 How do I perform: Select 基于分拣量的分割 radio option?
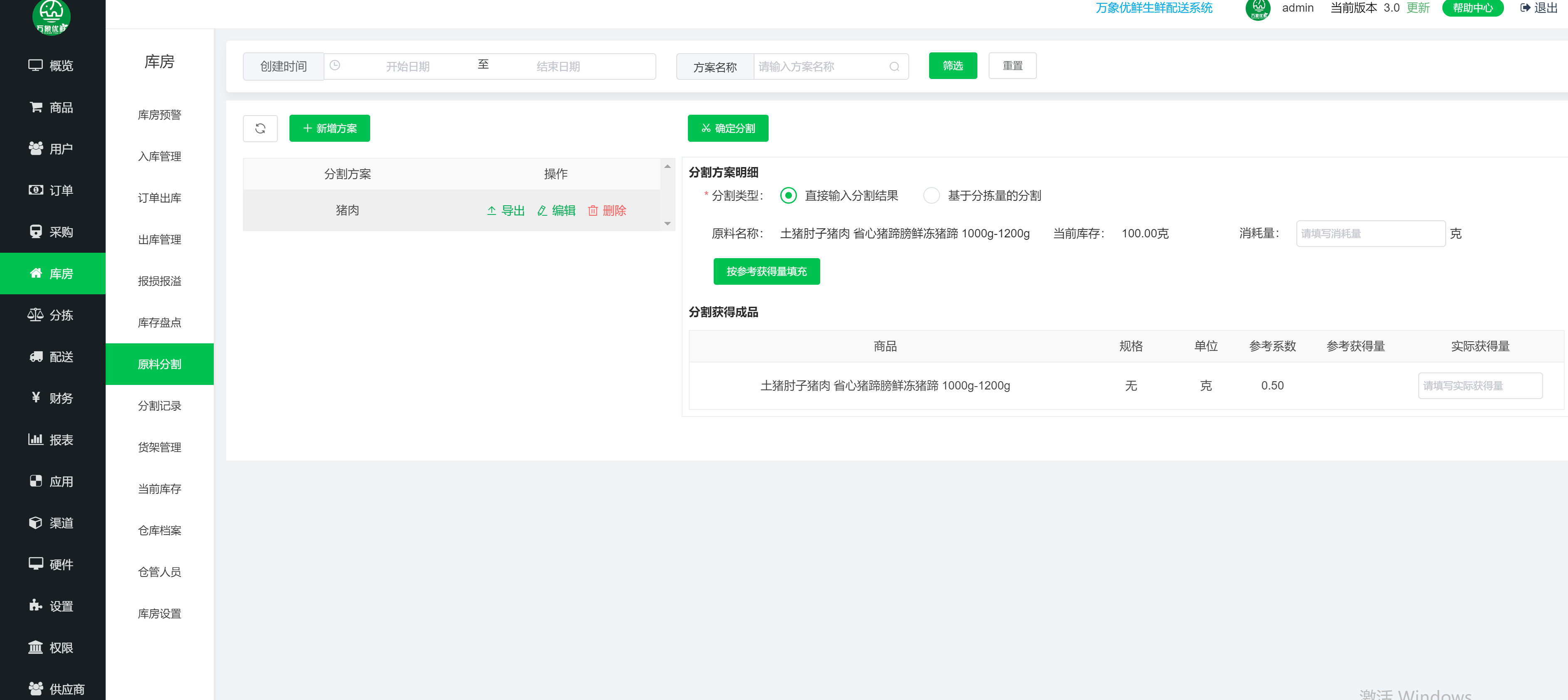click(x=931, y=196)
